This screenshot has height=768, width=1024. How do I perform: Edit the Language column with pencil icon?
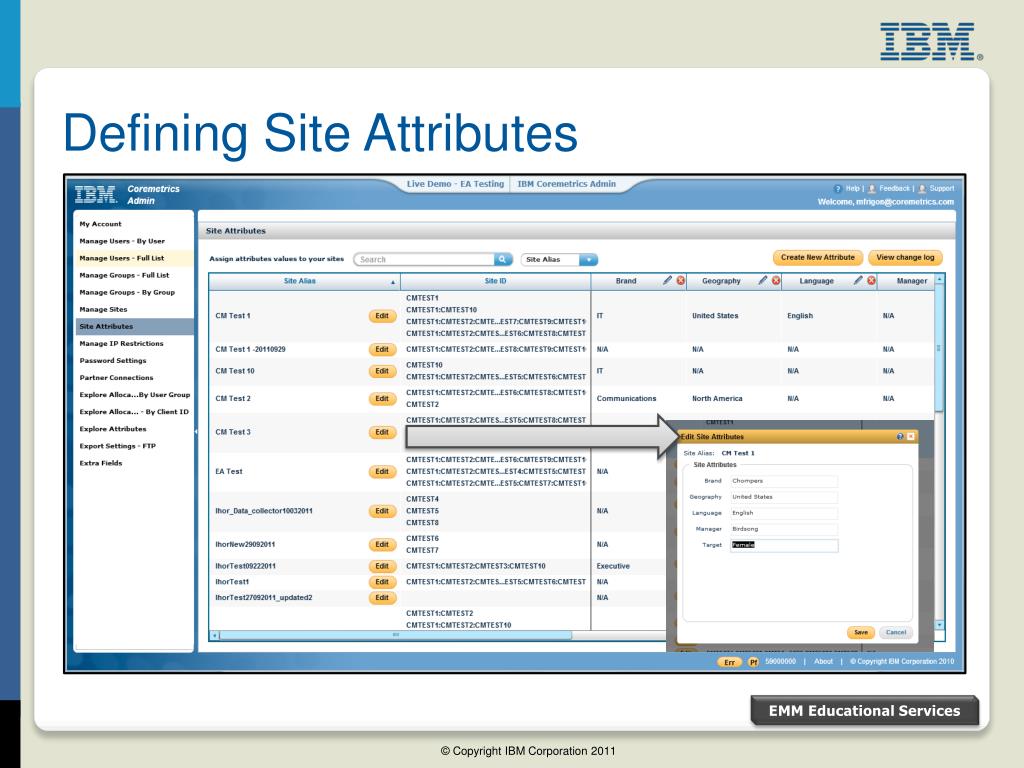857,280
